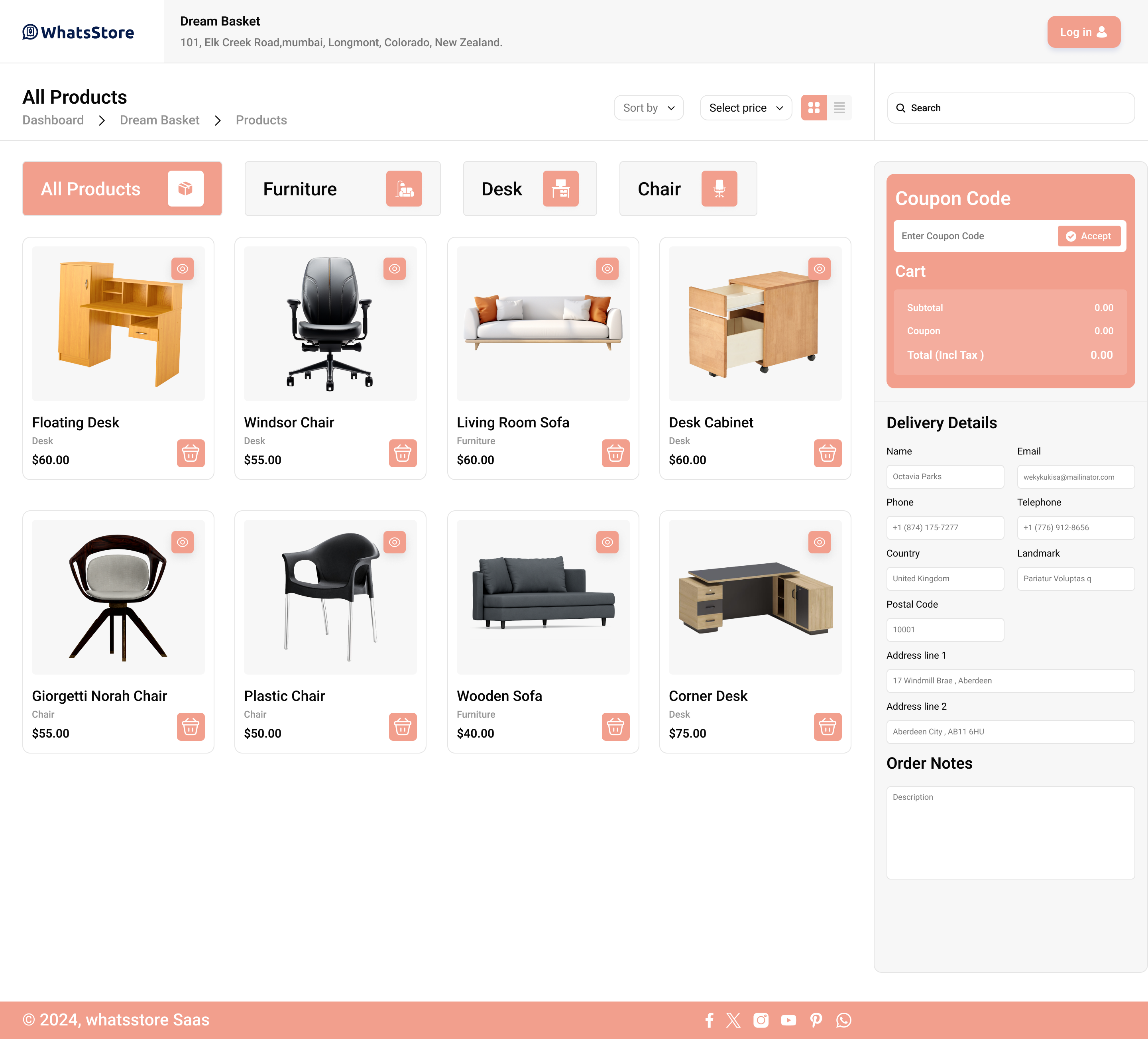1148x1039 pixels.
Task: Add Floating Desk to cart
Action: 190,453
